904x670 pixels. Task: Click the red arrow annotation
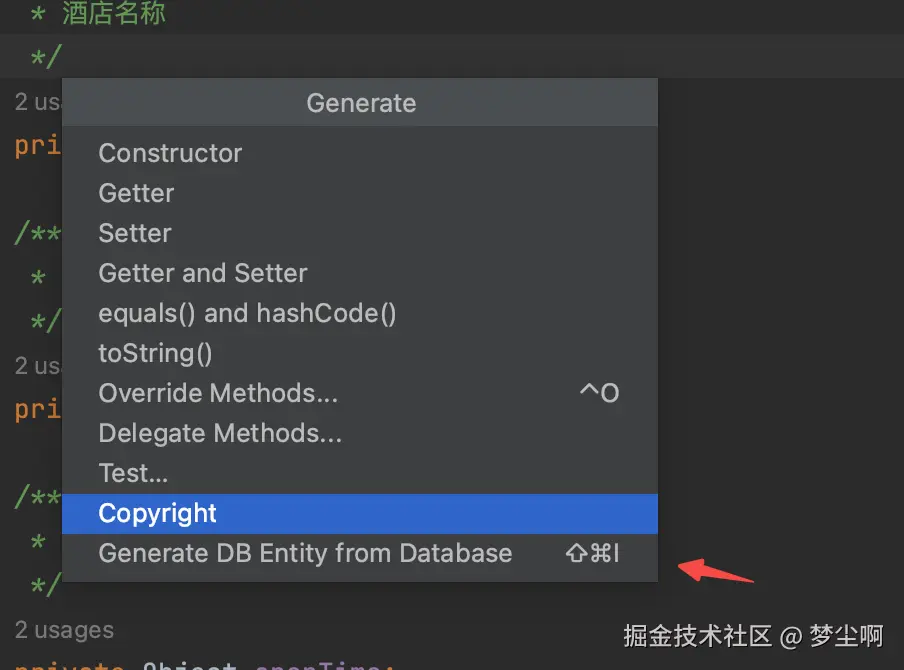716,570
